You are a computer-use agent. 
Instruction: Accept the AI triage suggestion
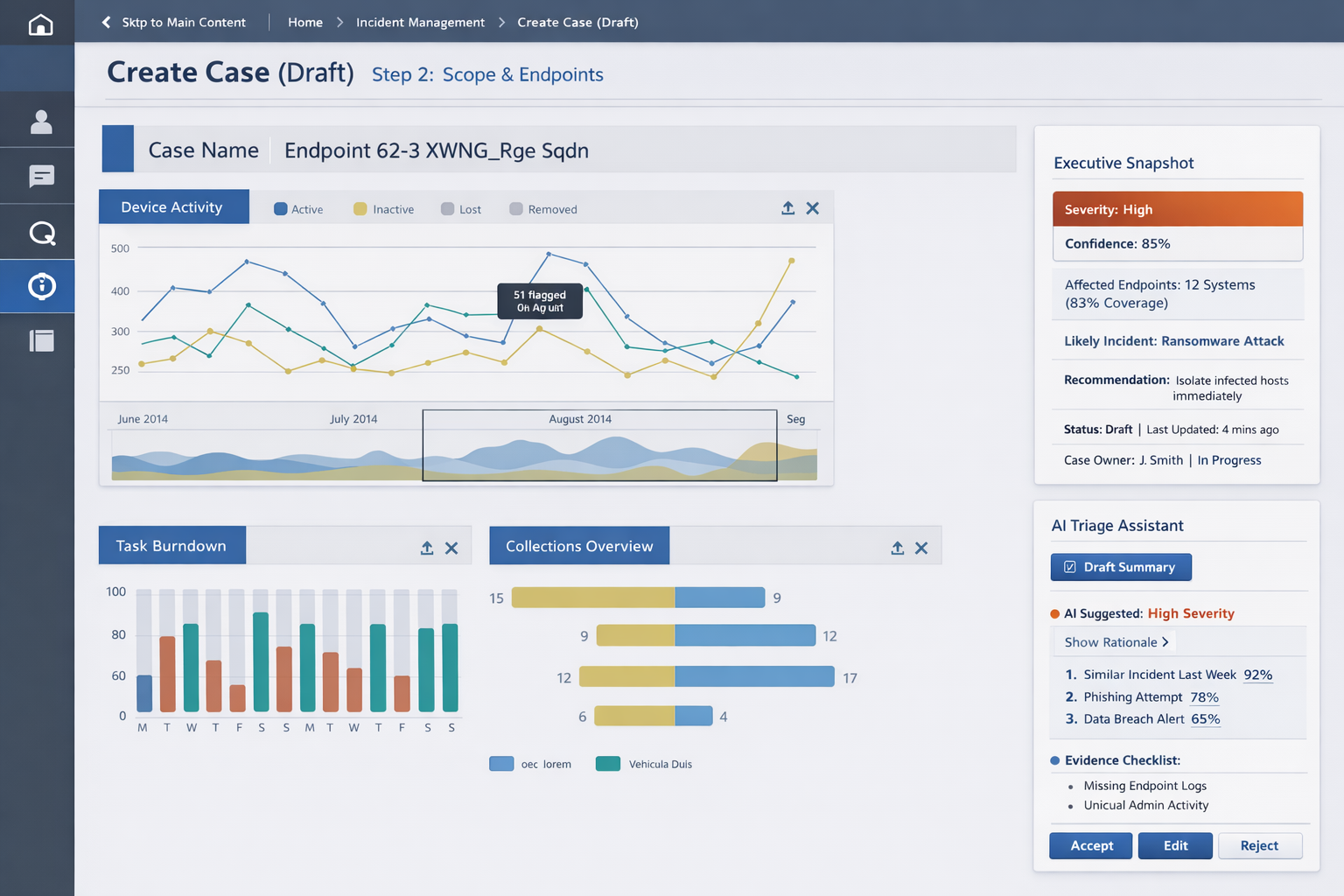pos(1090,845)
